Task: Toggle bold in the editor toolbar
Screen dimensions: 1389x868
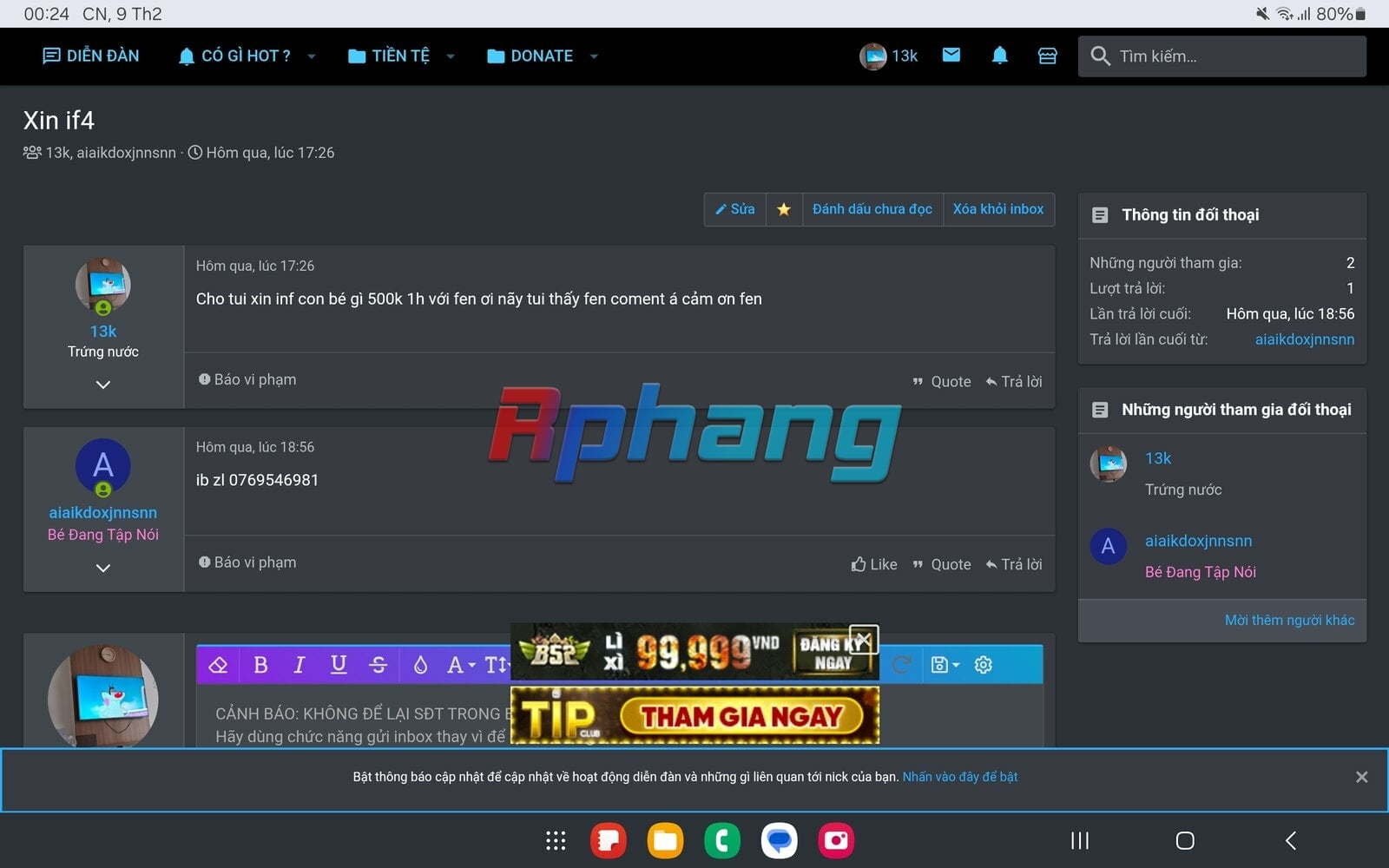Action: click(x=260, y=665)
